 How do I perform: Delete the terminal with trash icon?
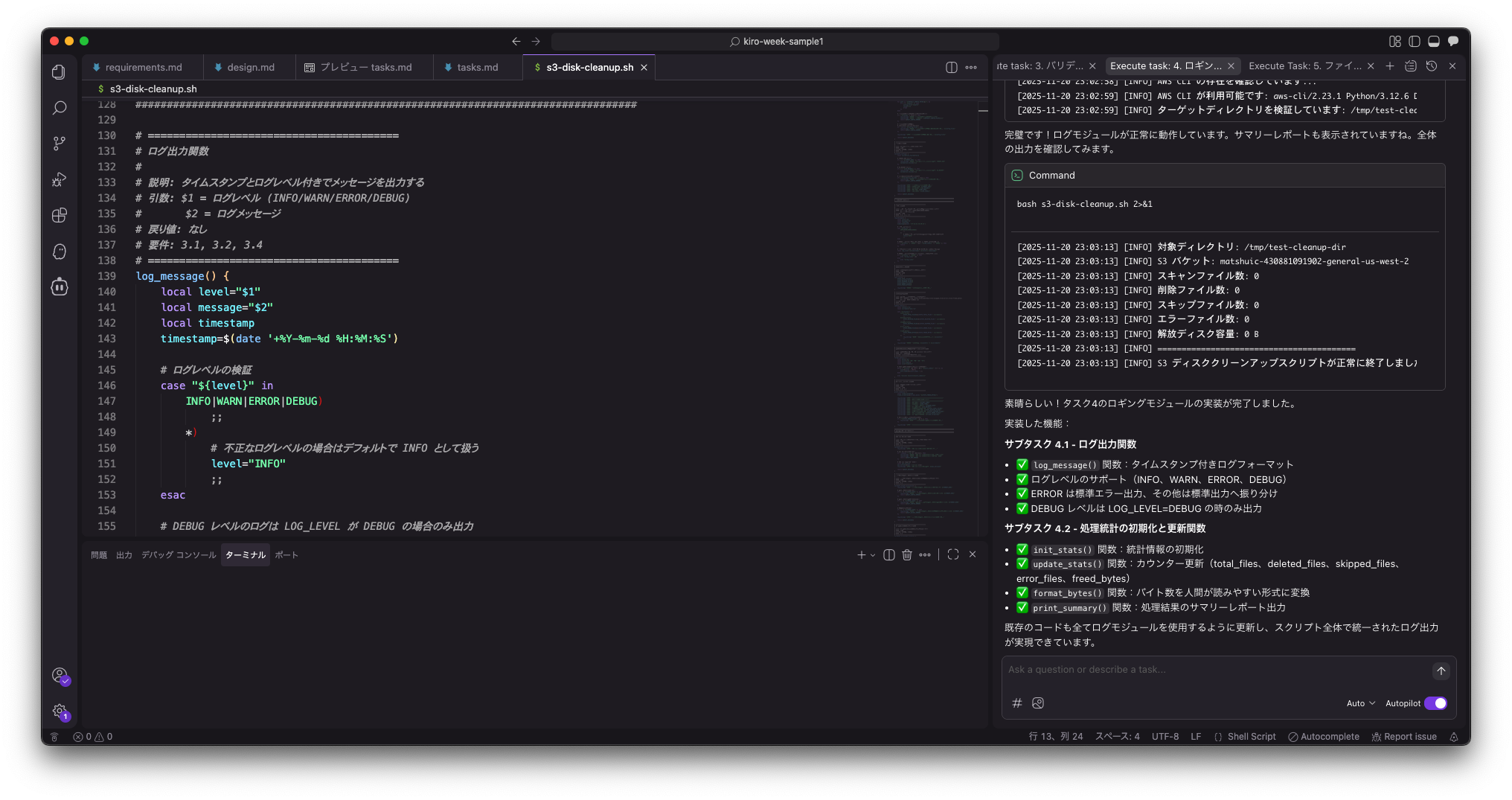pyautogui.click(x=906, y=555)
